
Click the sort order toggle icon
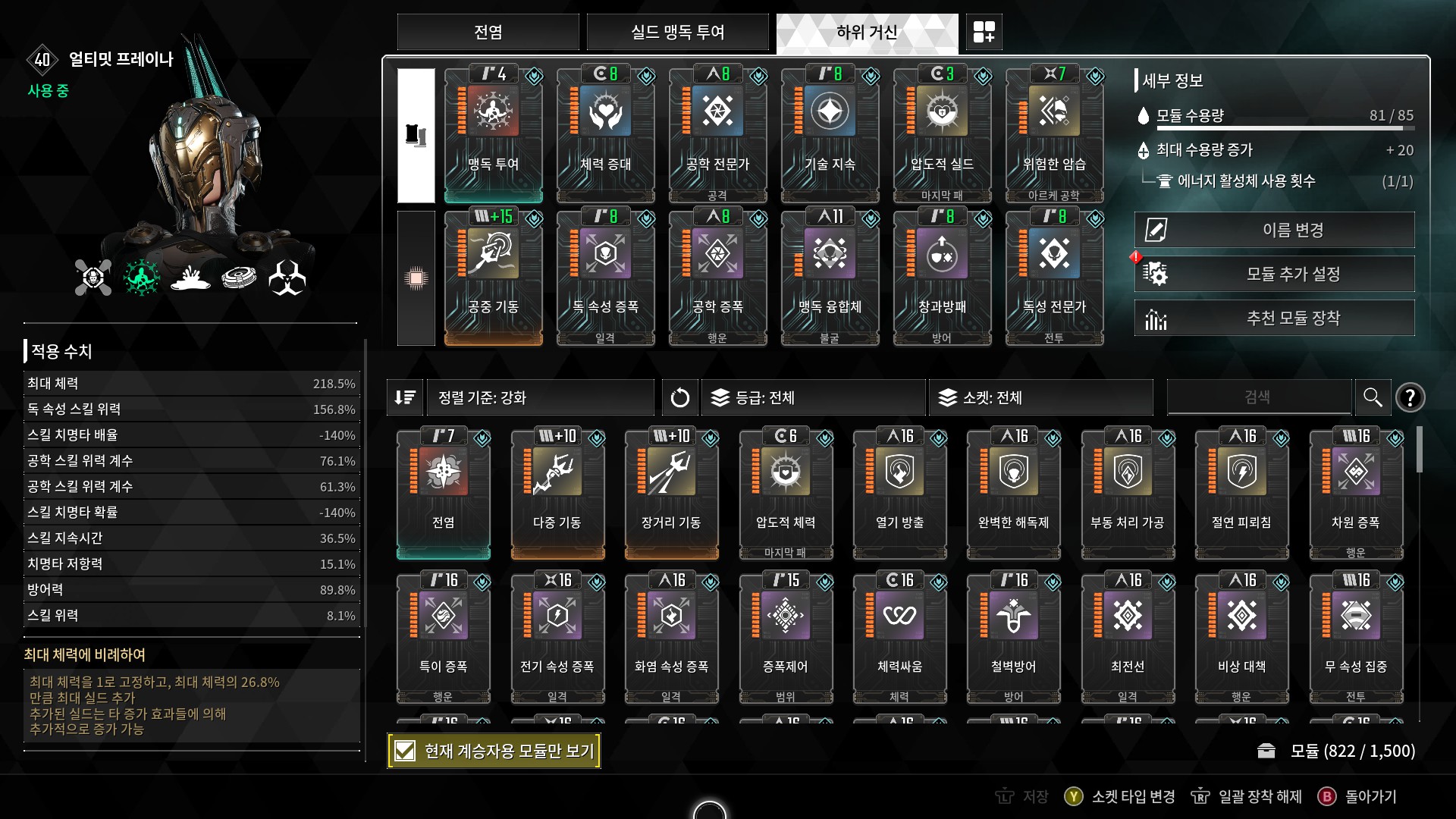pyautogui.click(x=405, y=397)
